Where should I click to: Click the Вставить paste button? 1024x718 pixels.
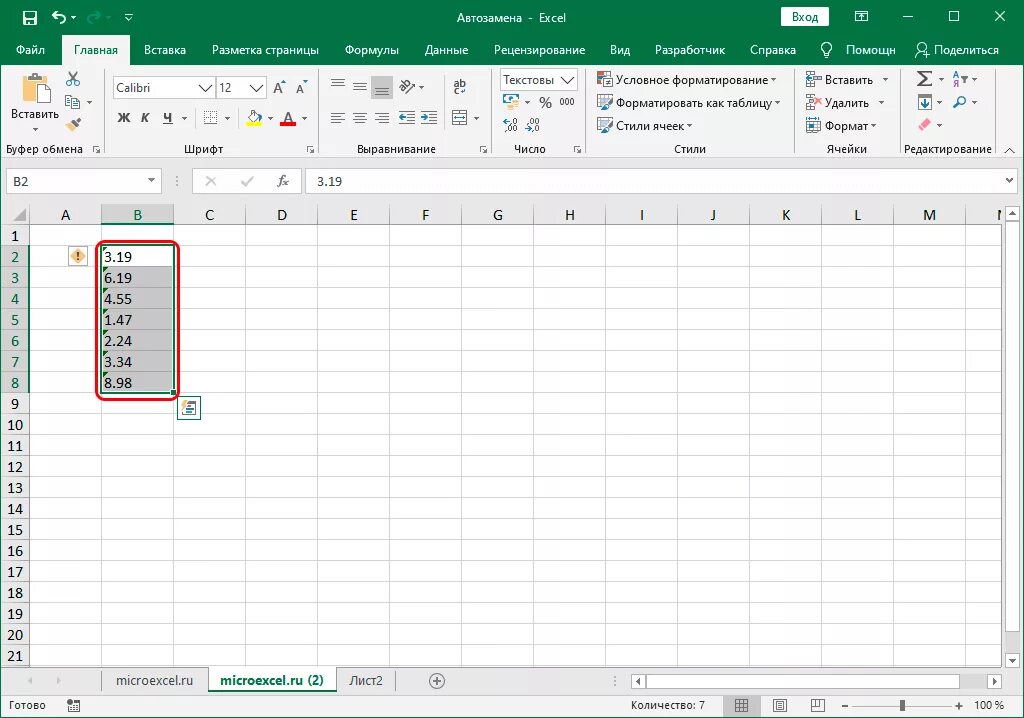pos(35,98)
